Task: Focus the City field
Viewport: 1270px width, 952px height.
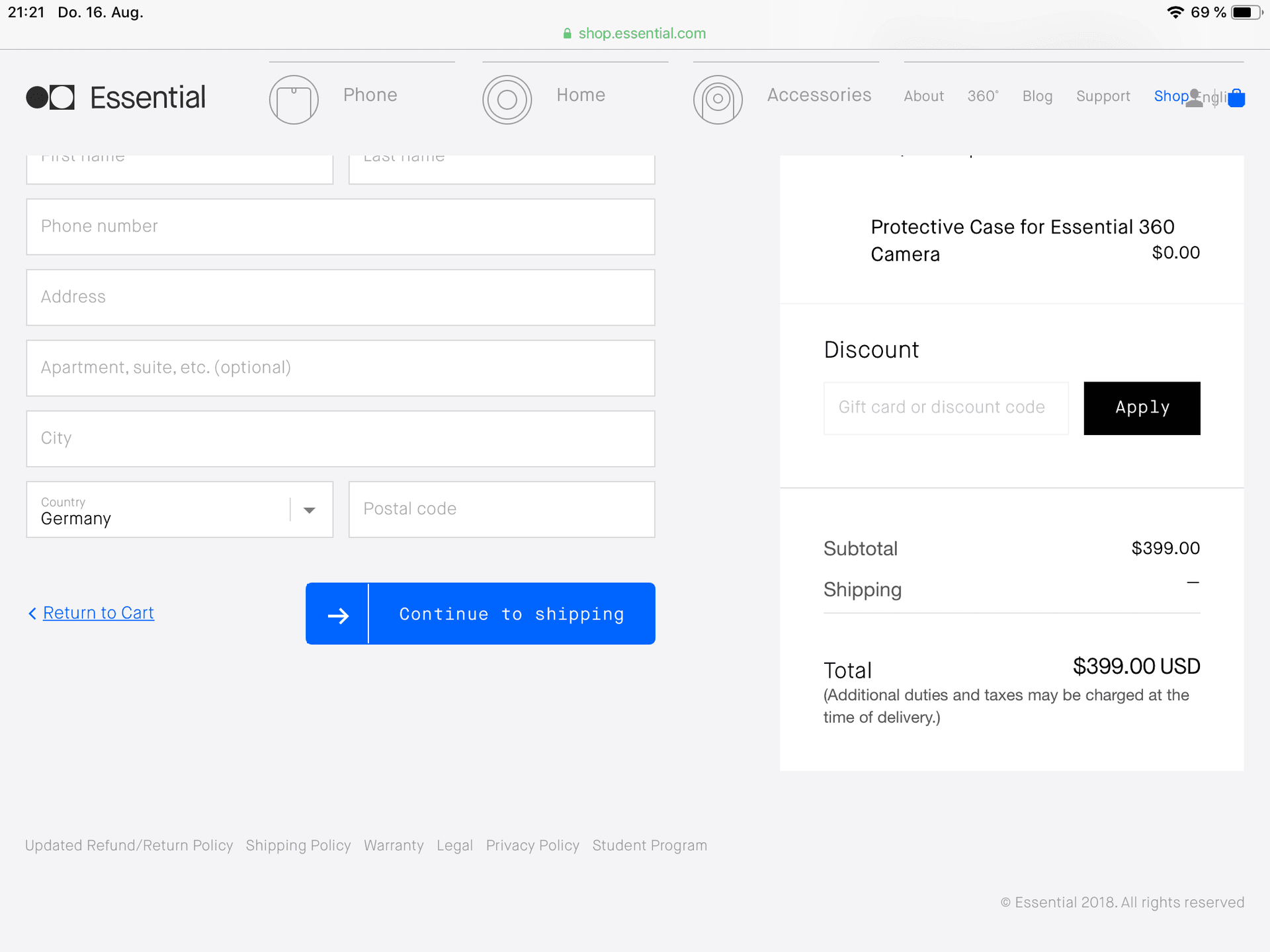Action: (x=341, y=439)
